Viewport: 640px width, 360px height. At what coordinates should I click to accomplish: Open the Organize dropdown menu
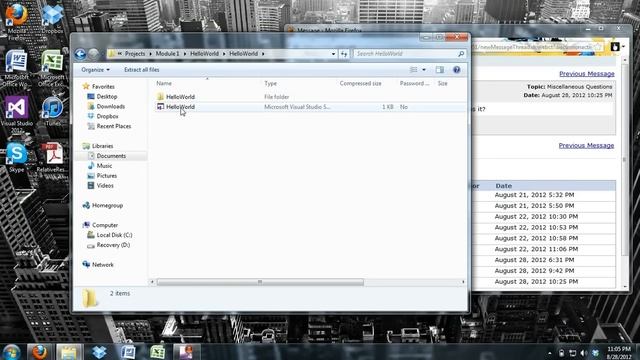coord(95,70)
